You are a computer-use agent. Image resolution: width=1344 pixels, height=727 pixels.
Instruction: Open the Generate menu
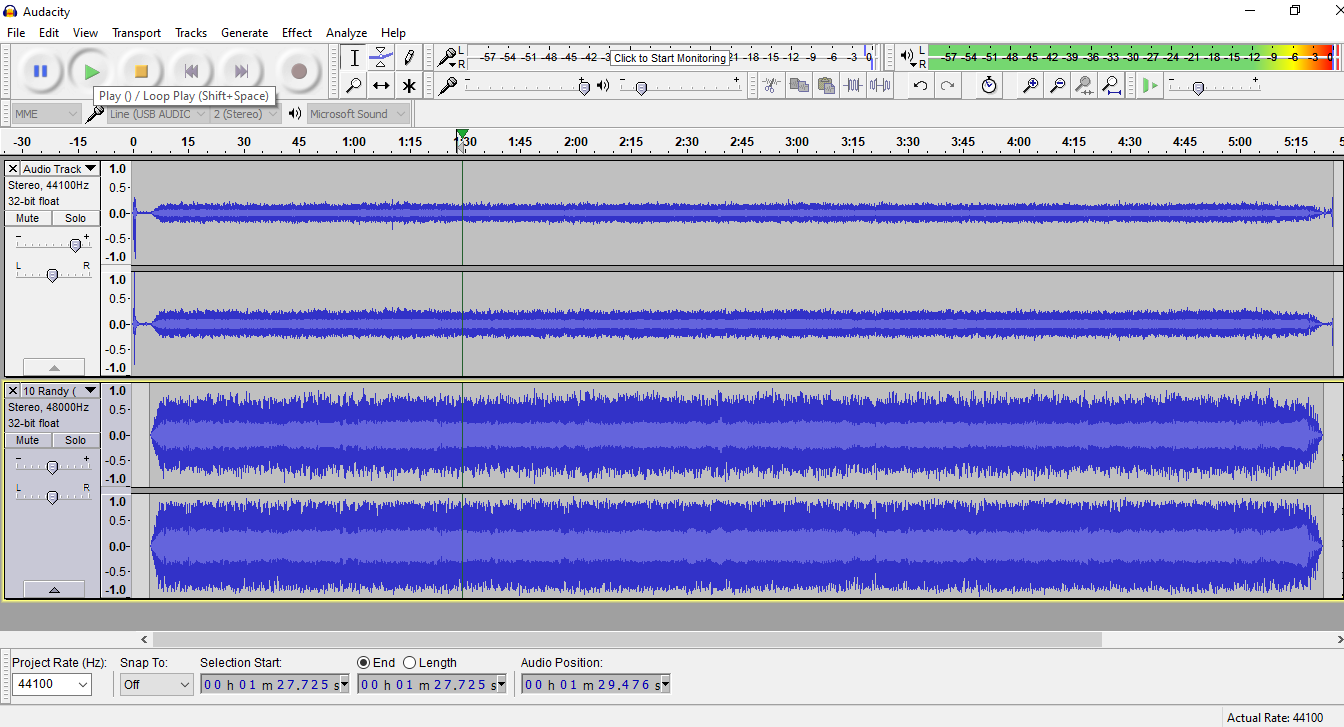click(244, 33)
